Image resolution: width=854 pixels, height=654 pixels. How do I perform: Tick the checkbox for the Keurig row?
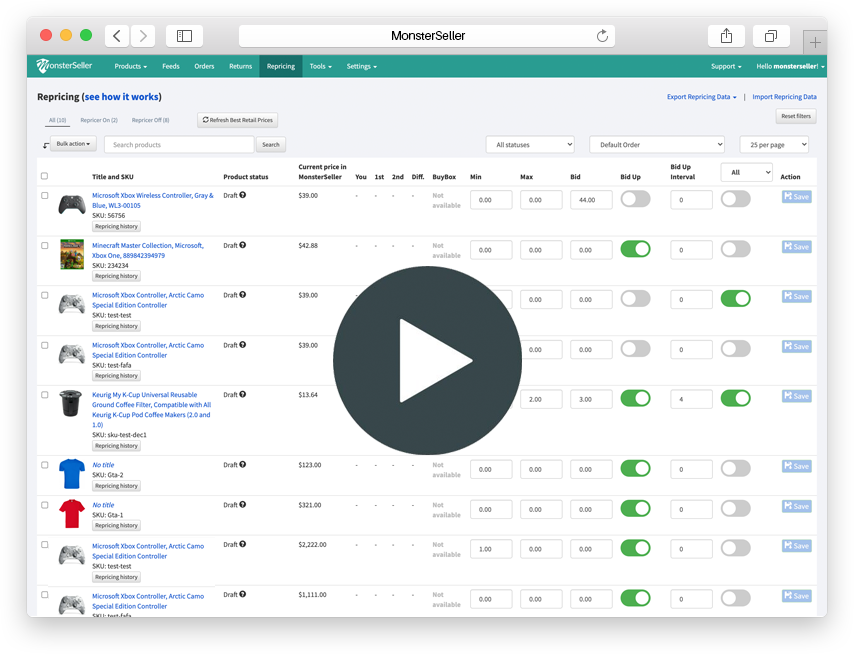click(45, 395)
